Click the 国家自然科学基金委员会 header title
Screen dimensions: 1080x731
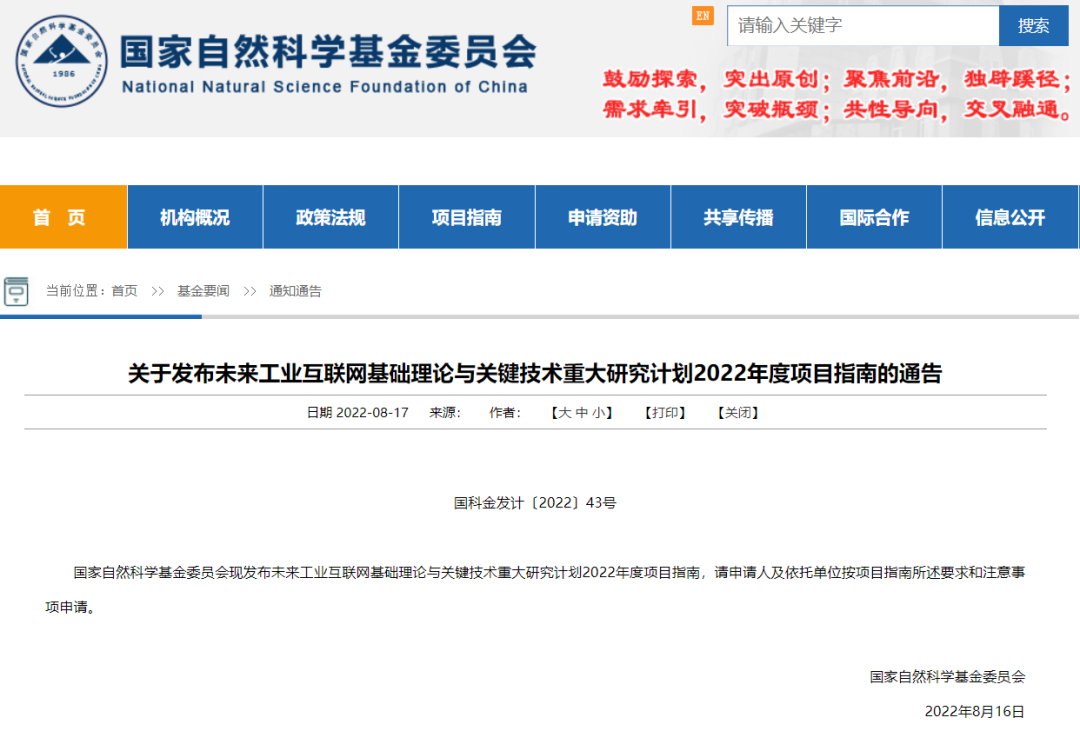328,52
